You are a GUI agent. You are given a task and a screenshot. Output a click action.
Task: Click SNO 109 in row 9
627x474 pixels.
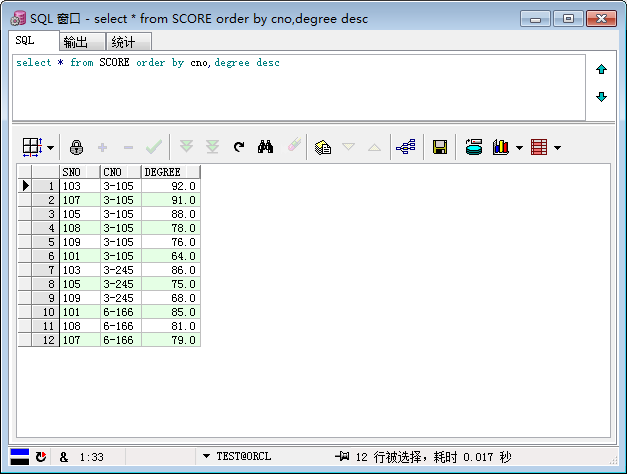tap(80, 298)
